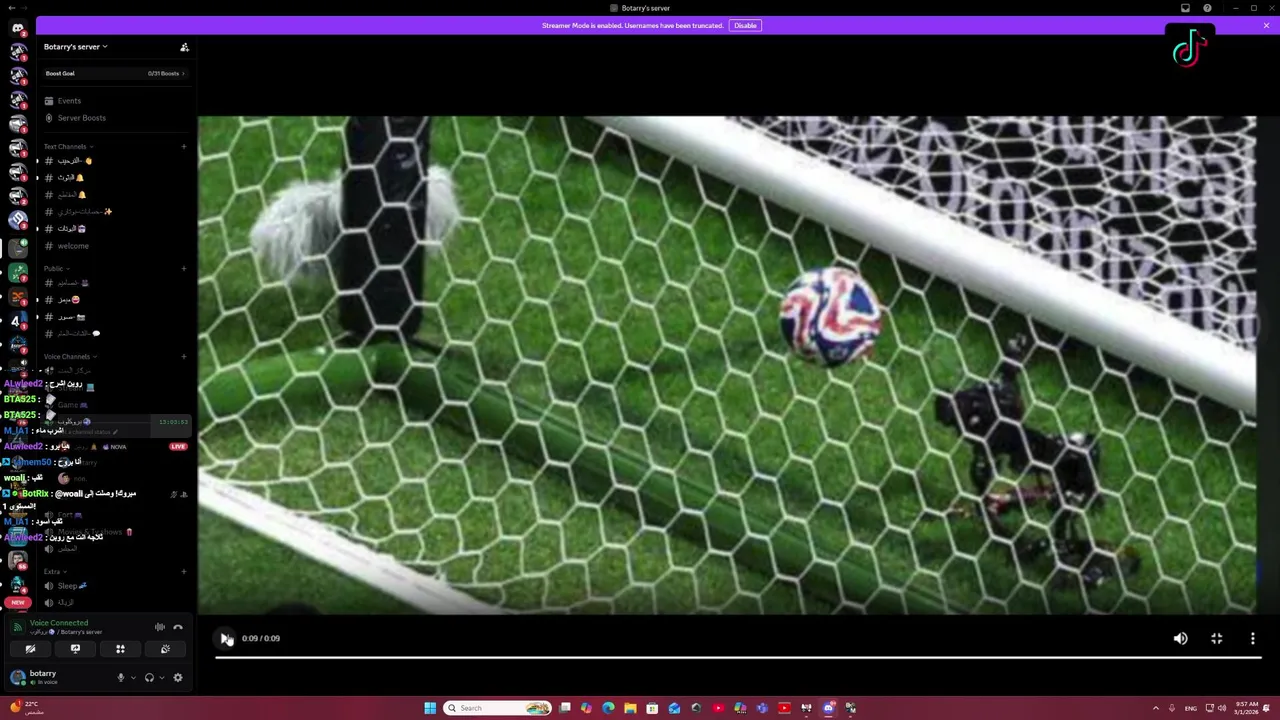Play the video with the play button
Screen dimensions: 1280x720
225,638
